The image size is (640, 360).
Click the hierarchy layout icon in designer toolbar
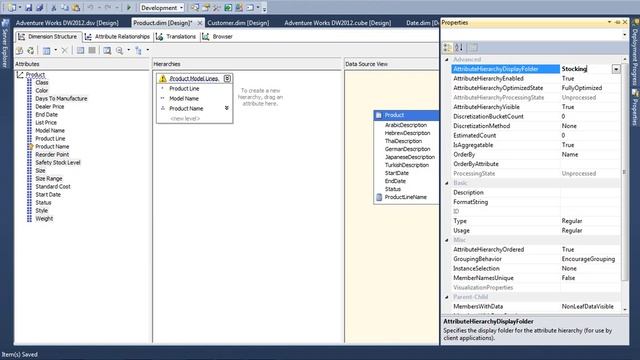pos(138,50)
